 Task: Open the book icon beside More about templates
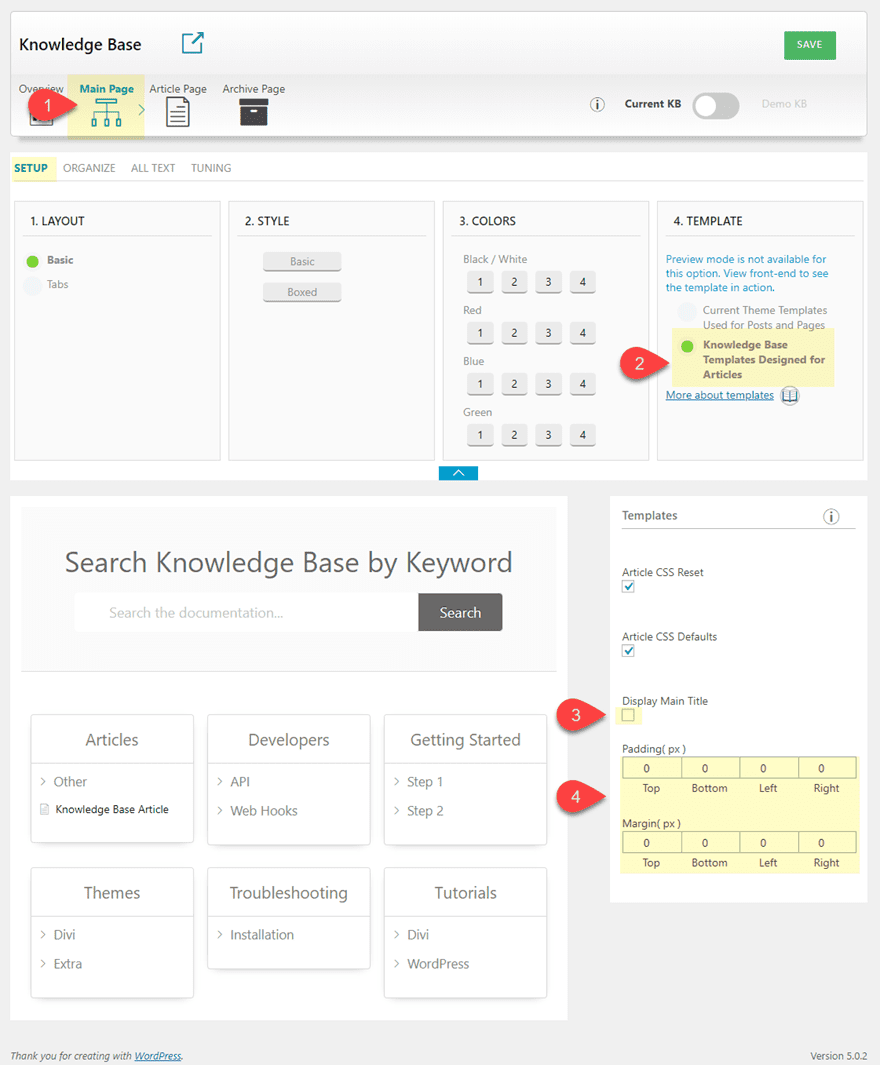pos(789,395)
